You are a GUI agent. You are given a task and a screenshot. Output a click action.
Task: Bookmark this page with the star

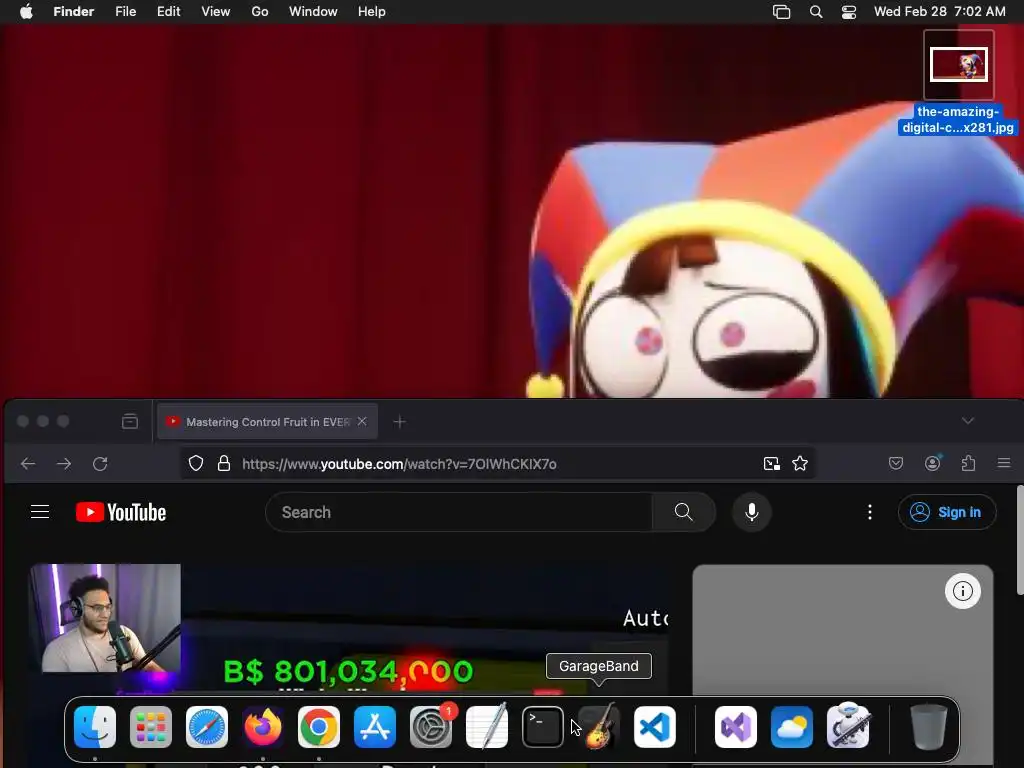point(800,464)
